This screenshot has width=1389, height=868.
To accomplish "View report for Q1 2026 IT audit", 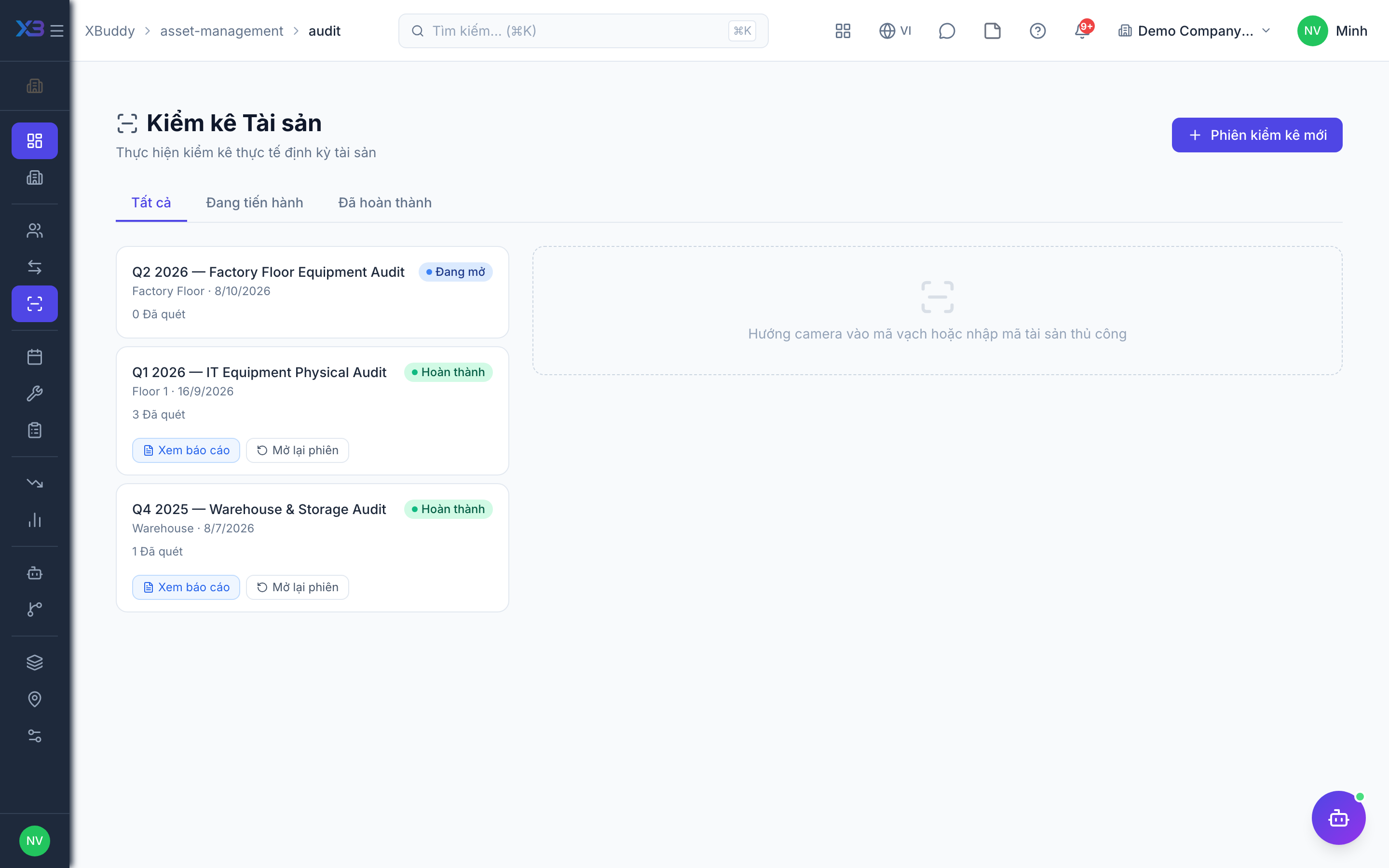I will (x=186, y=450).
